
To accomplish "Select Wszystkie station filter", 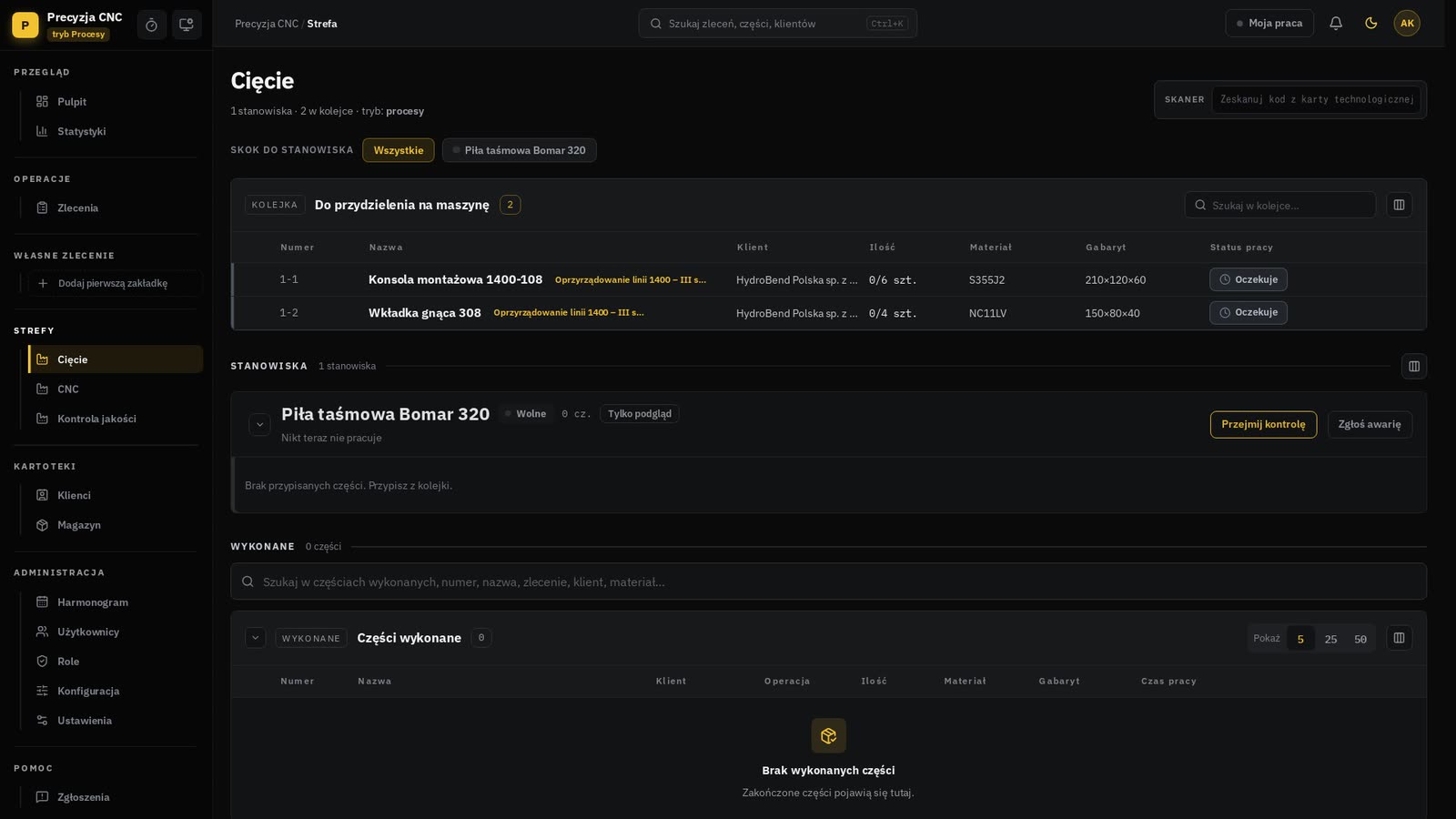I will point(399,150).
